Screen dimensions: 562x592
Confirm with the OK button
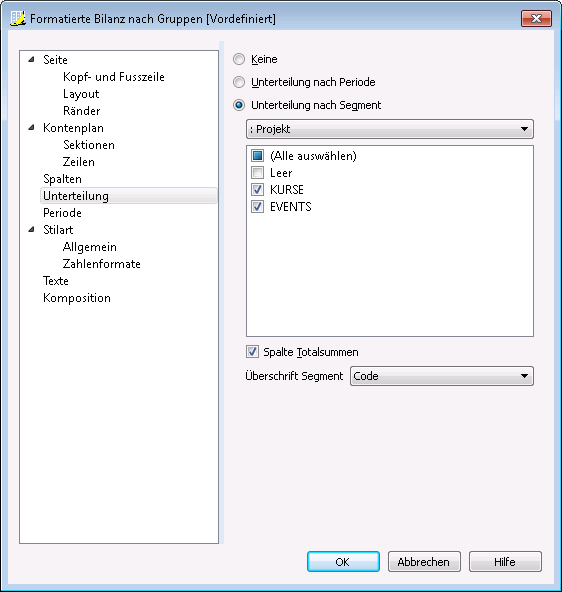[343, 562]
